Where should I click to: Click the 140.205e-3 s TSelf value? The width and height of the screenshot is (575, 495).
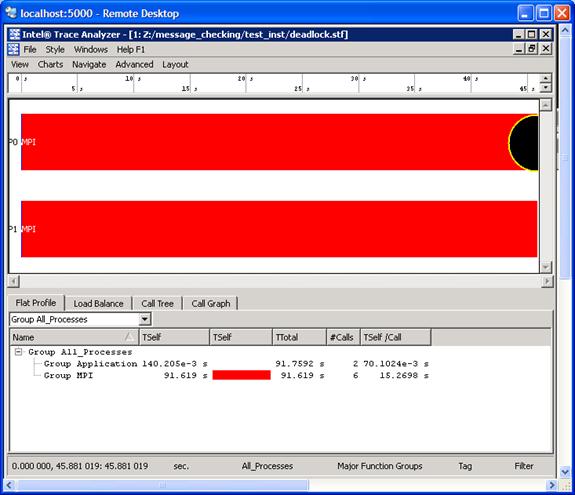[175, 364]
